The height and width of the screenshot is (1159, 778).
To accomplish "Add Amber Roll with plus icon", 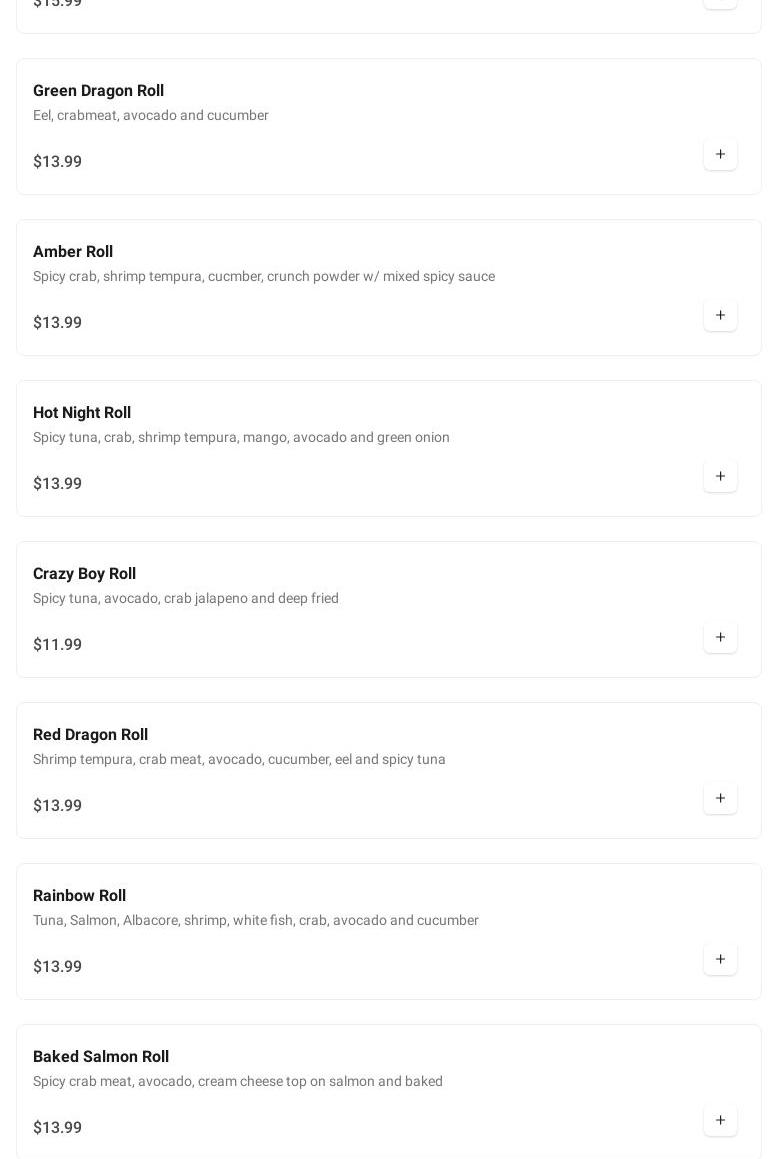I will pyautogui.click(x=720, y=316).
